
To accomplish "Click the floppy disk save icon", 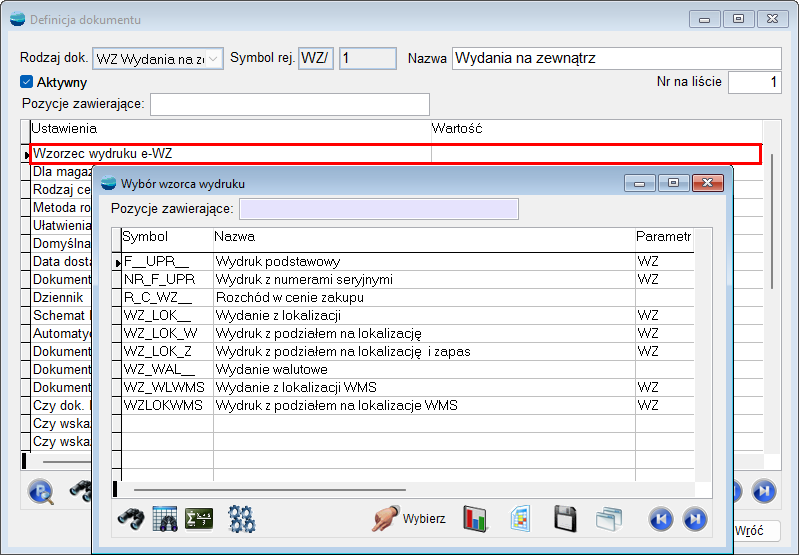I will 565,518.
